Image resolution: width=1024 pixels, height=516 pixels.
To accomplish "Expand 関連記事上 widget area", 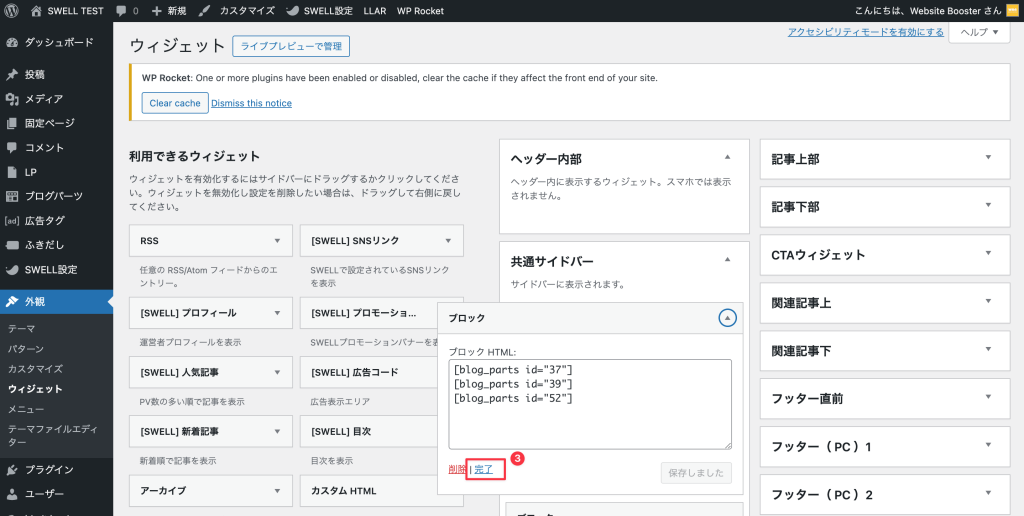I will [x=988, y=301].
